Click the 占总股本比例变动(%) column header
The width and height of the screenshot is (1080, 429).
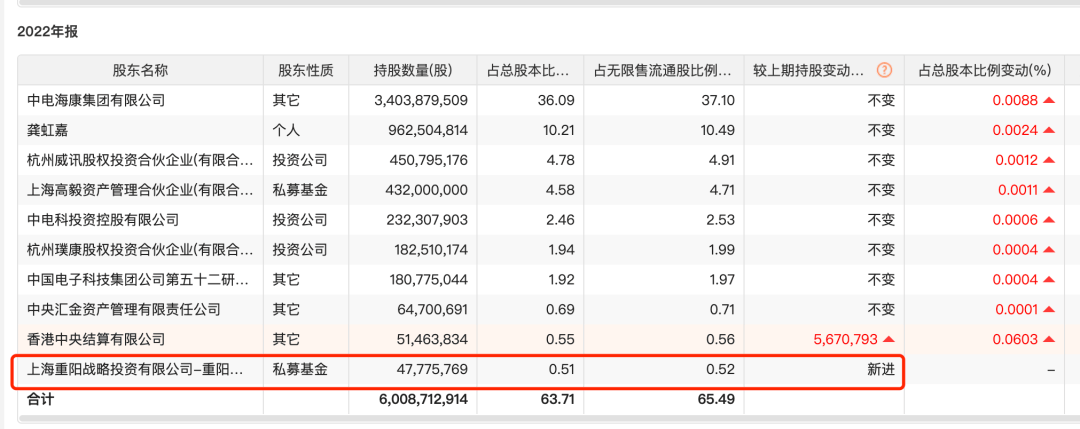(x=984, y=70)
